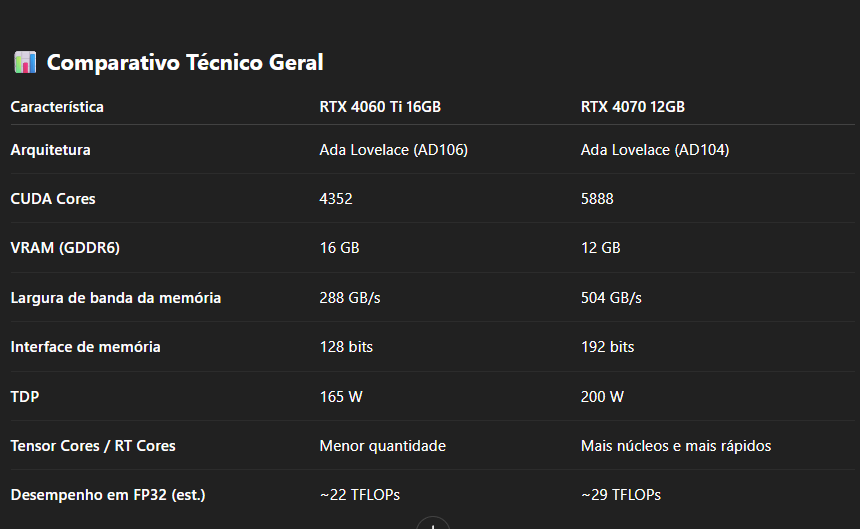Select the Ada Lovelace (AD106) cell
The width and height of the screenshot is (860, 529).
(393, 150)
